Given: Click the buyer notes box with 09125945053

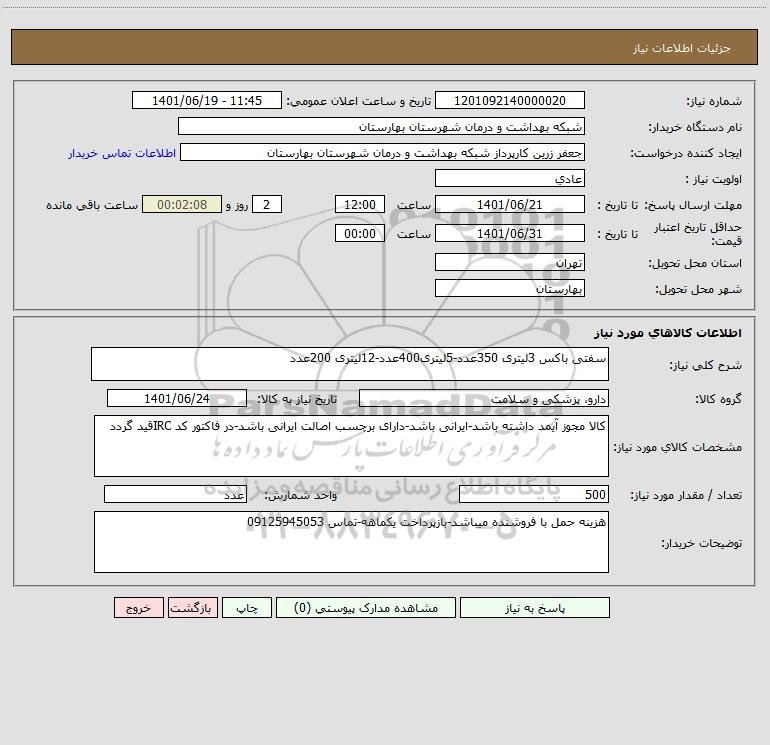Looking at the screenshot, I should 351,542.
